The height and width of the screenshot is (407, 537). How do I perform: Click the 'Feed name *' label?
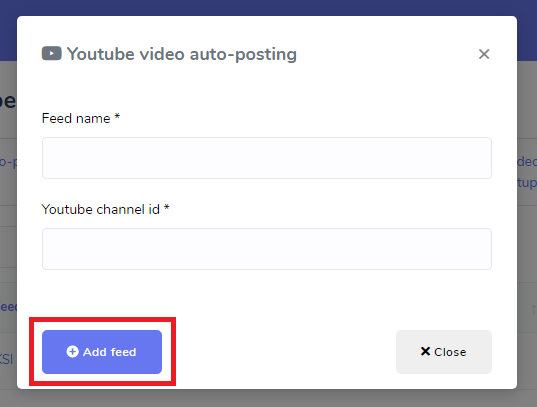pyautogui.click(x=81, y=118)
